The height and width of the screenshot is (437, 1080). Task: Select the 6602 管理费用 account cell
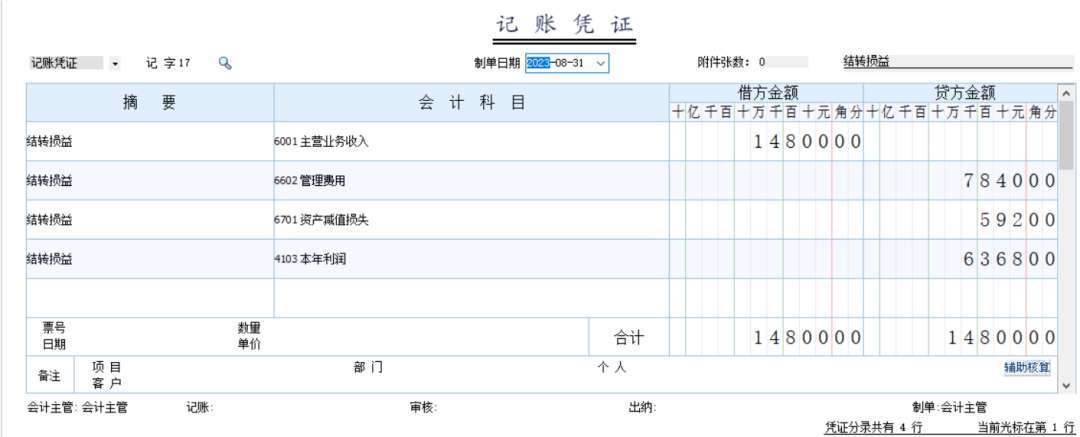pos(471,181)
